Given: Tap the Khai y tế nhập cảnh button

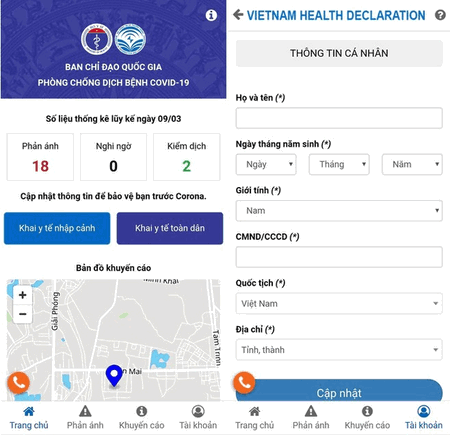Looking at the screenshot, I should [x=57, y=228].
